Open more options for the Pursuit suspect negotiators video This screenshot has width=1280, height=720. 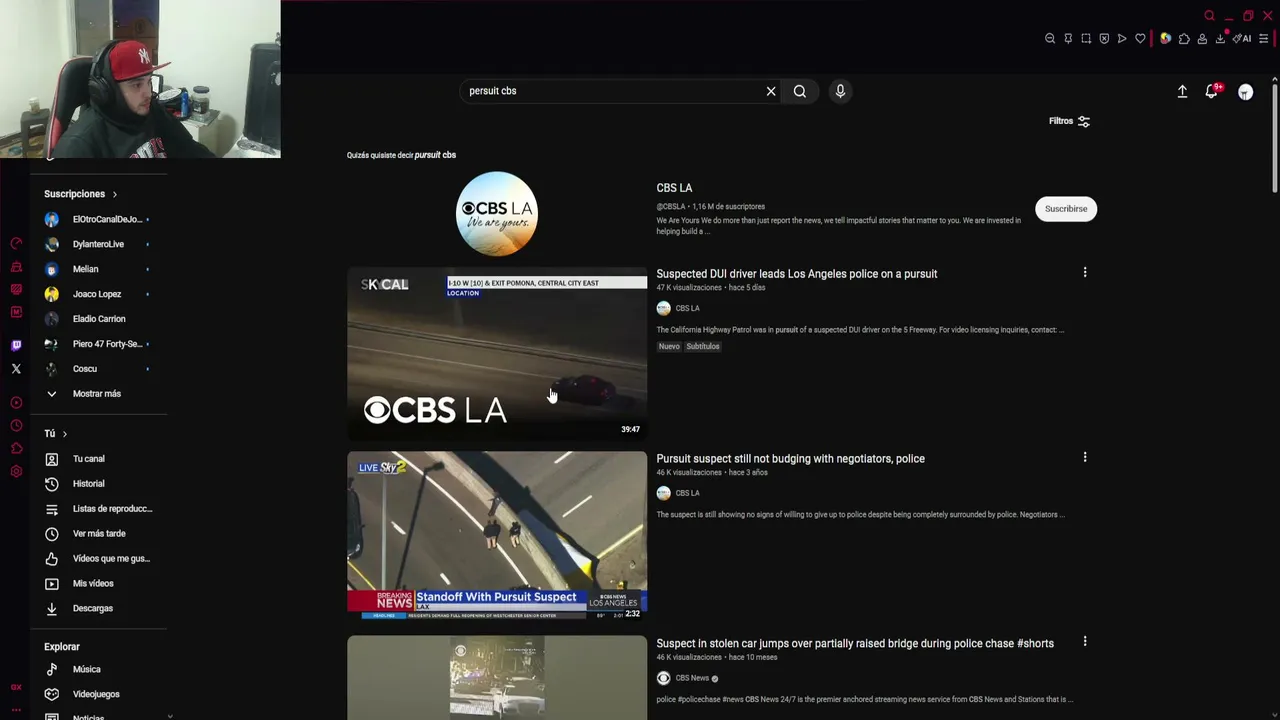pos(1085,457)
